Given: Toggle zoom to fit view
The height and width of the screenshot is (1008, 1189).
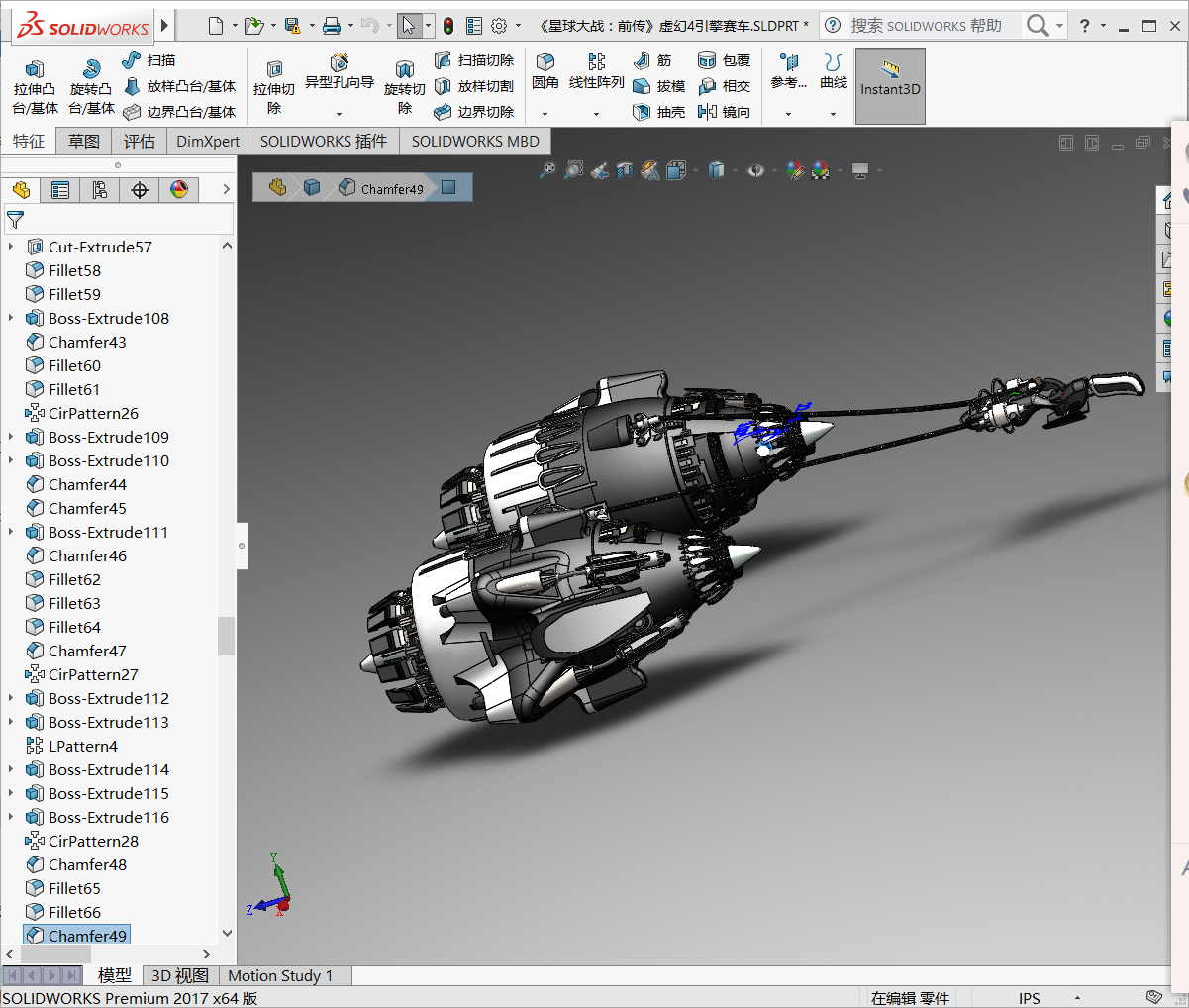Looking at the screenshot, I should 550,170.
